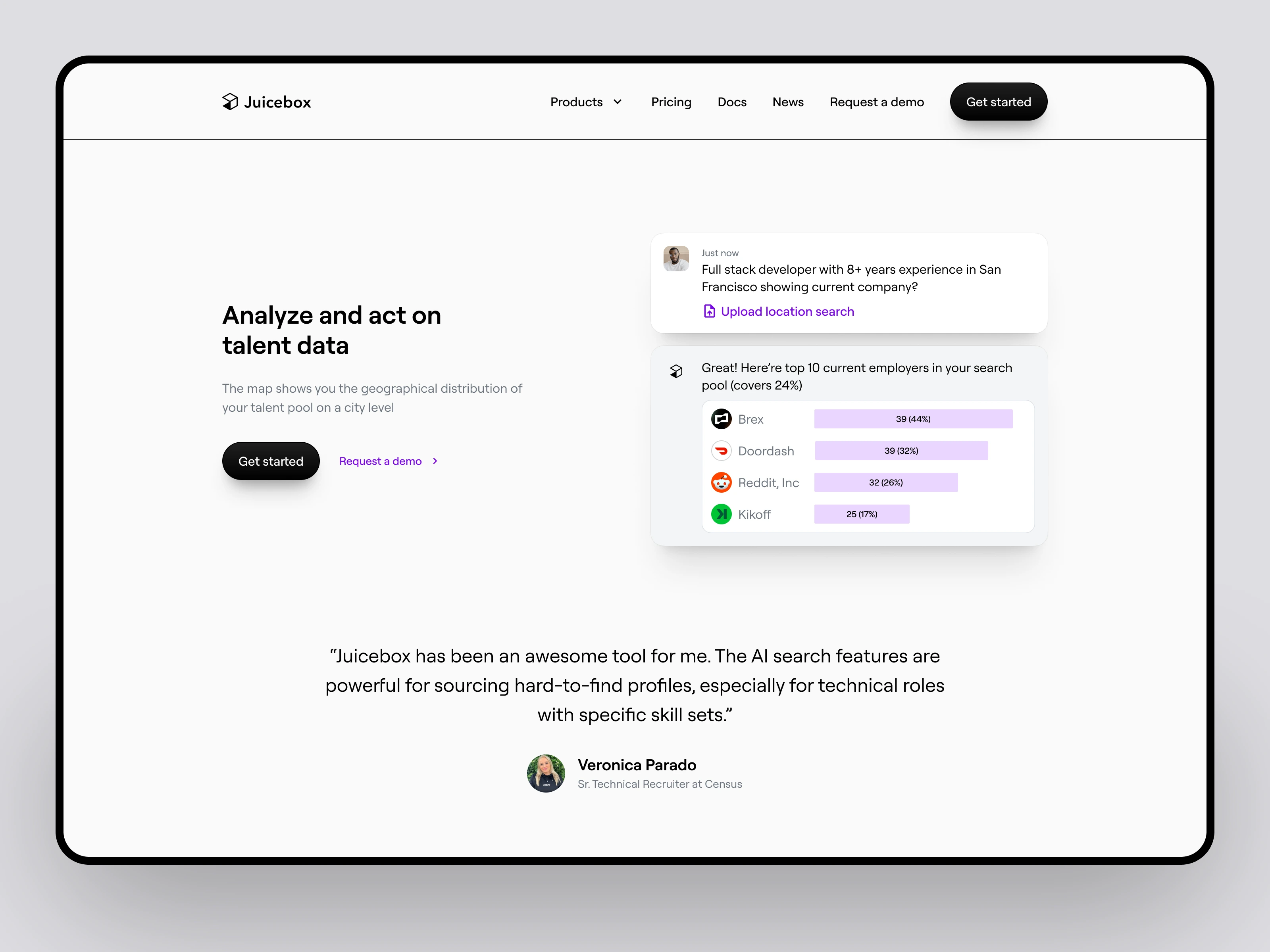Screen dimensions: 1270x952
Task: Click the upload location search icon
Action: (707, 311)
